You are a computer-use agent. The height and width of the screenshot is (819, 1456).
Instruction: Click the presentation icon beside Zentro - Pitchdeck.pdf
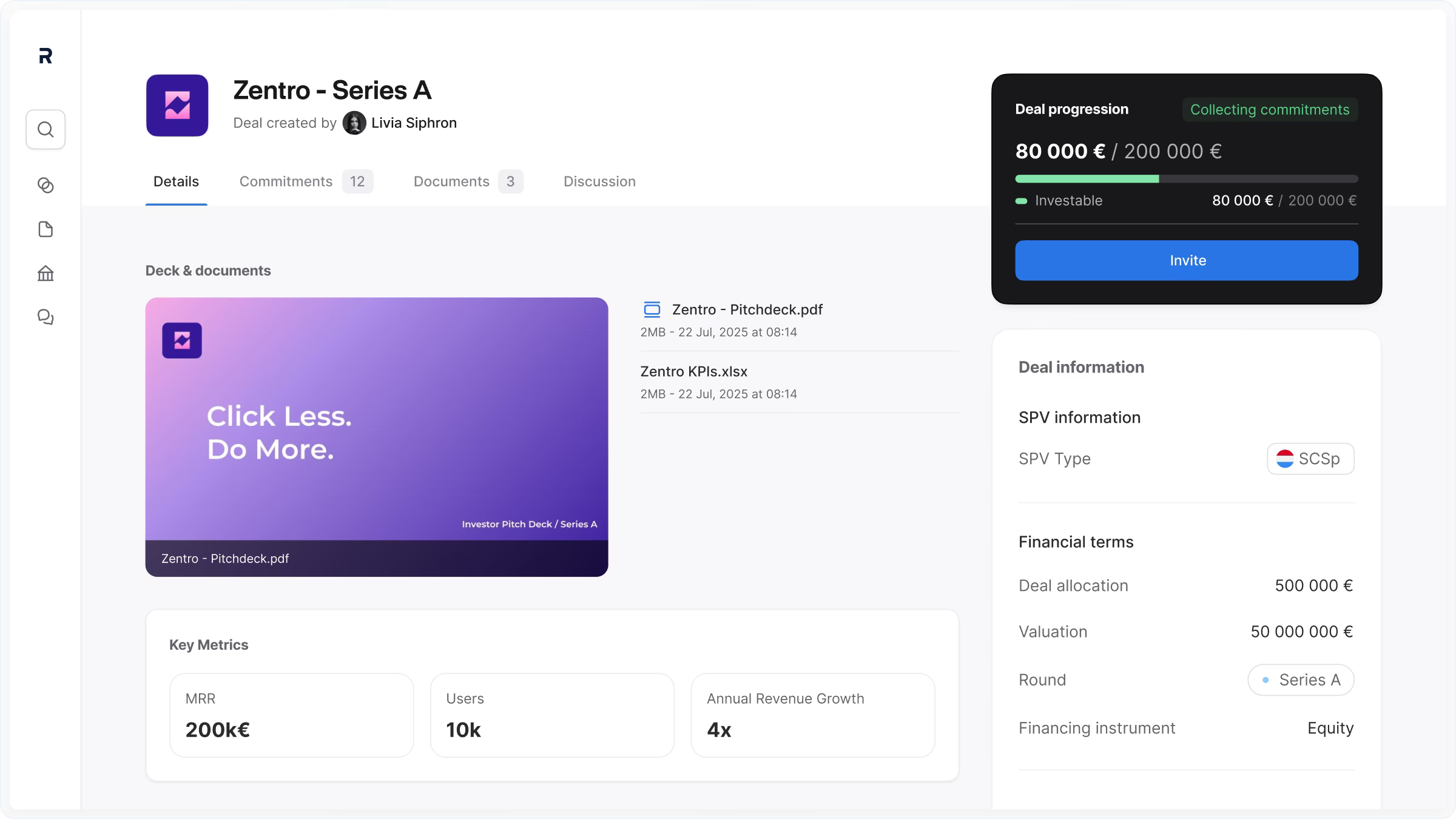(x=652, y=309)
